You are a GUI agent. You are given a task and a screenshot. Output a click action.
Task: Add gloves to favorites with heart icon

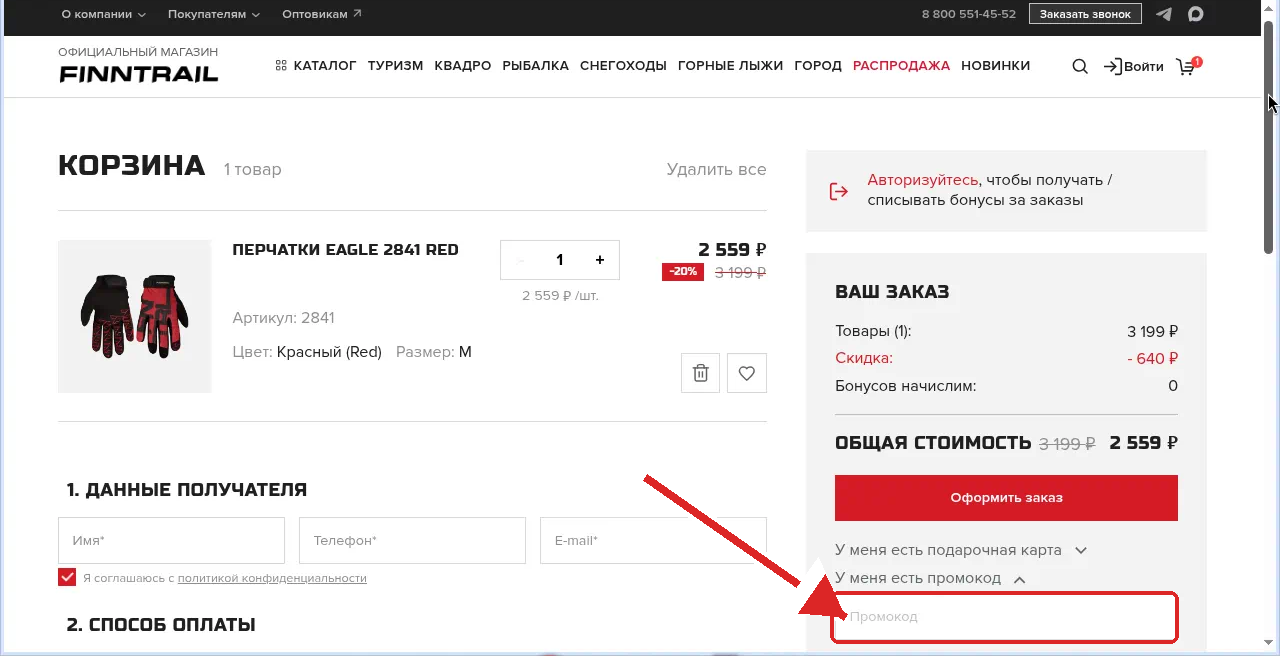[x=747, y=373]
